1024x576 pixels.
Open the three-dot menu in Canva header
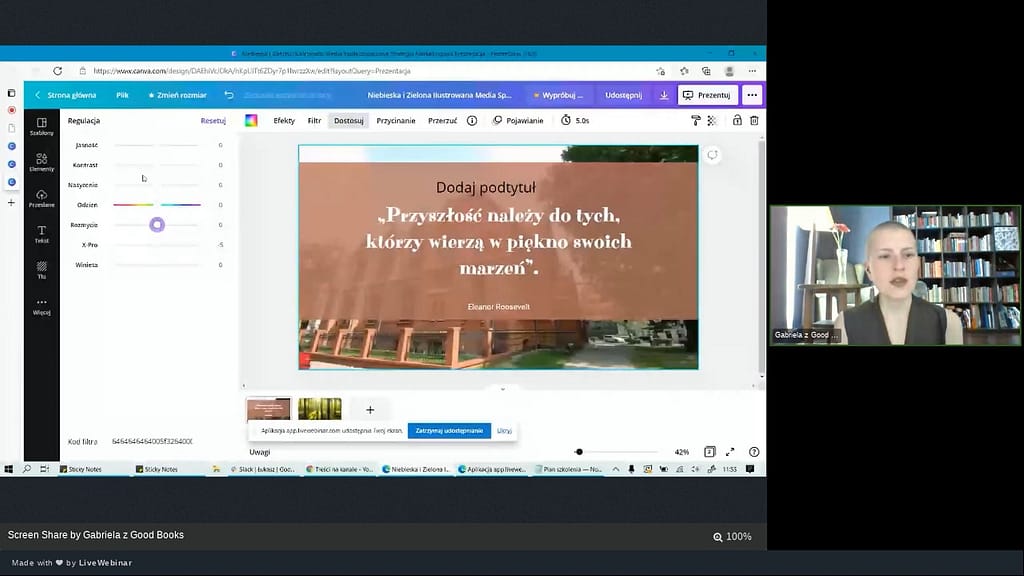(x=752, y=95)
